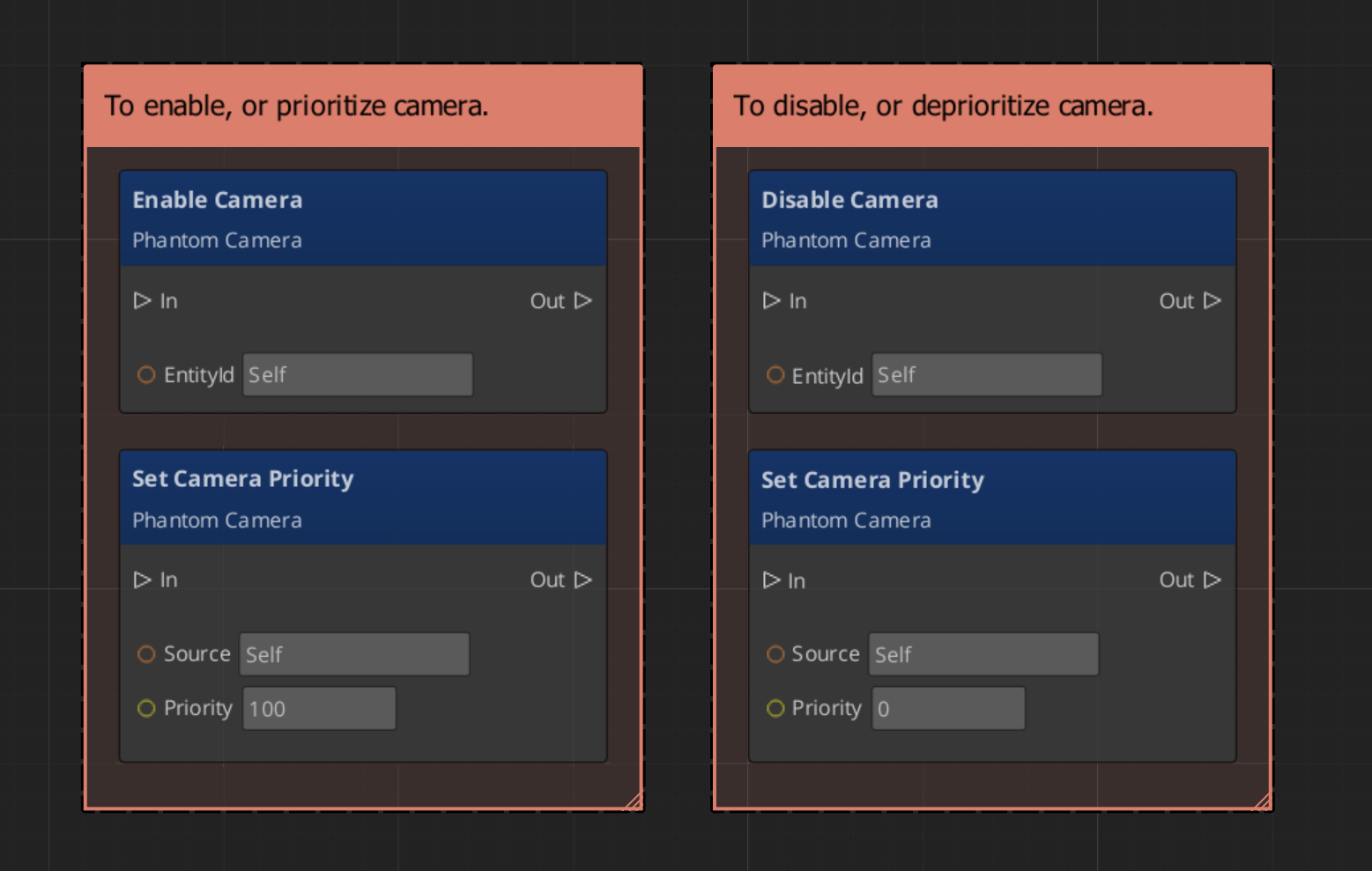The height and width of the screenshot is (871, 1372).
Task: Click the Priority pin beside the 100 value
Action: pos(146,709)
